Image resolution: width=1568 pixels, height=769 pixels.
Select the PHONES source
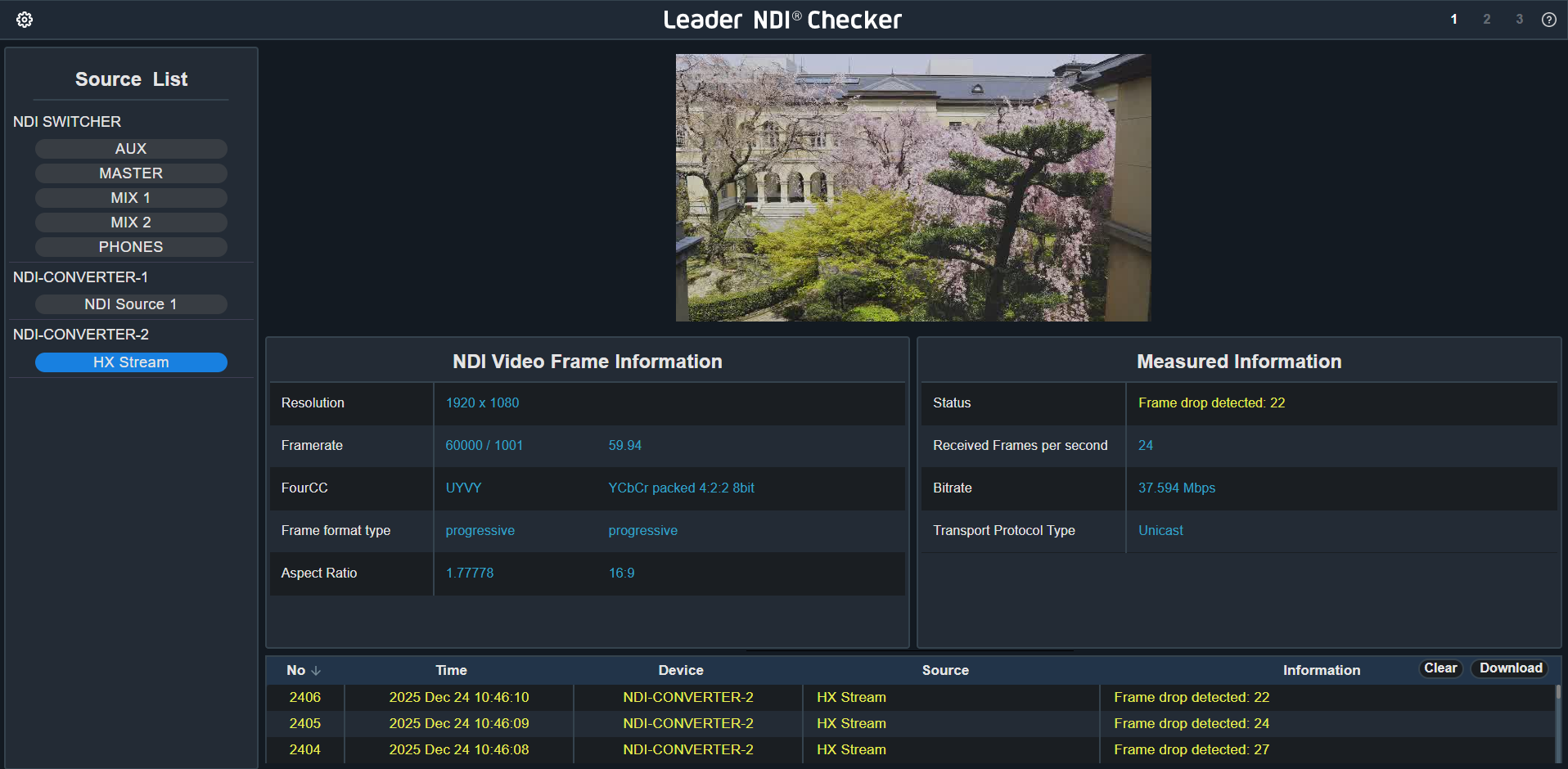pos(131,247)
